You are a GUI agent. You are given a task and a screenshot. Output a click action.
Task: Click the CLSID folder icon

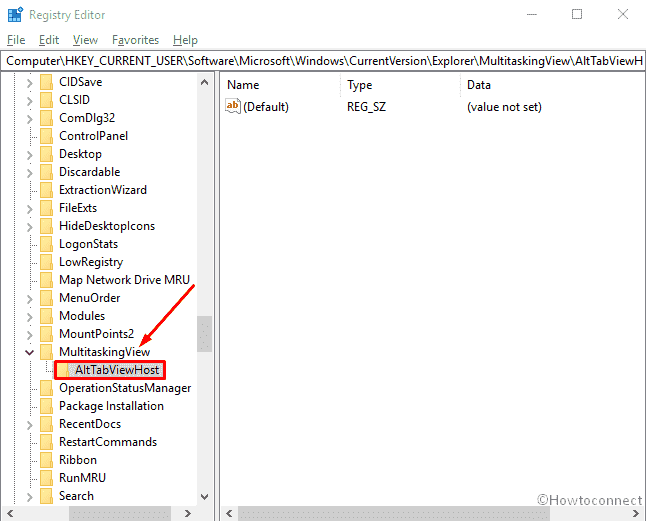47,100
